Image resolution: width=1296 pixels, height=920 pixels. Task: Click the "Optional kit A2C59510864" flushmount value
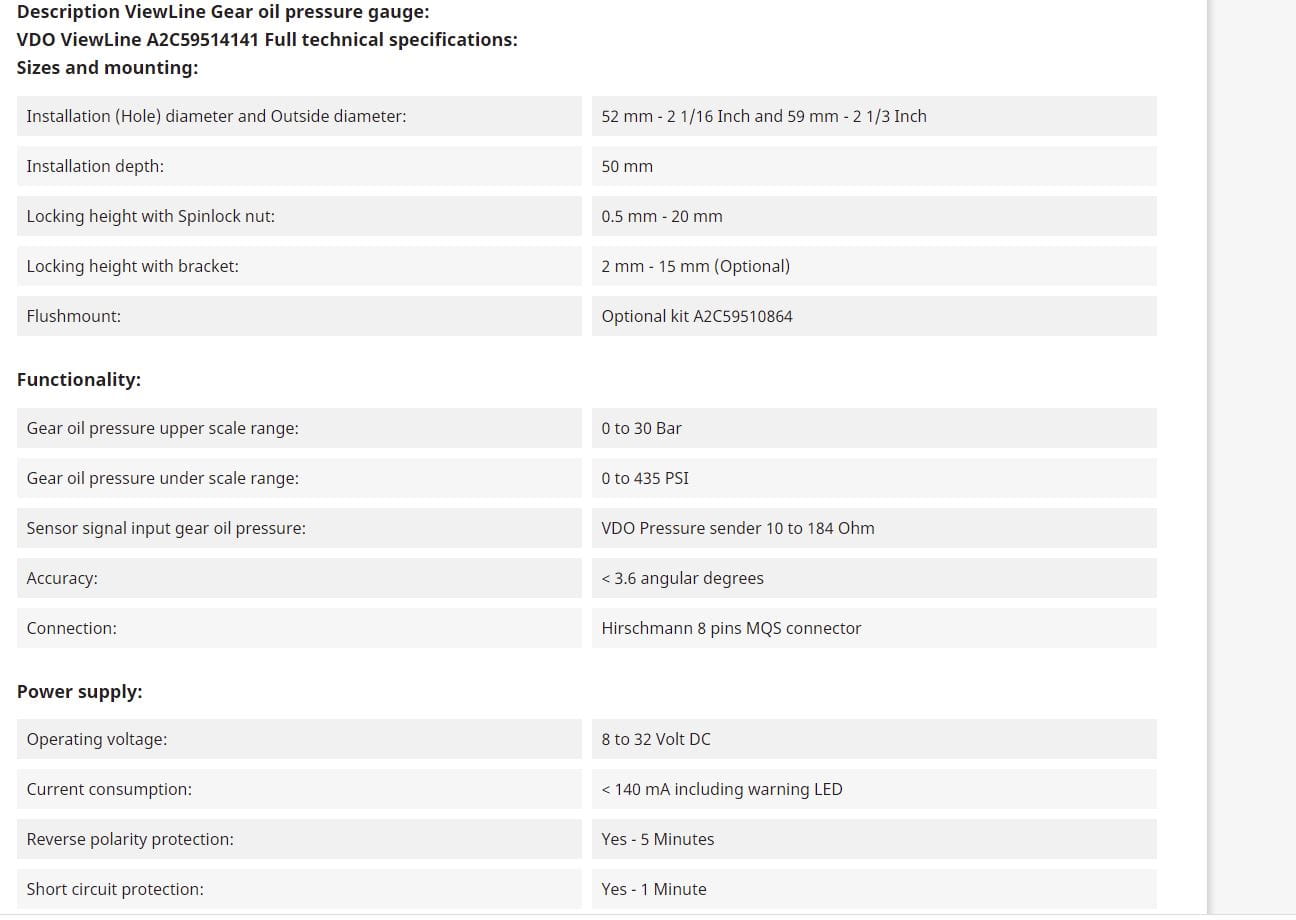click(x=697, y=316)
